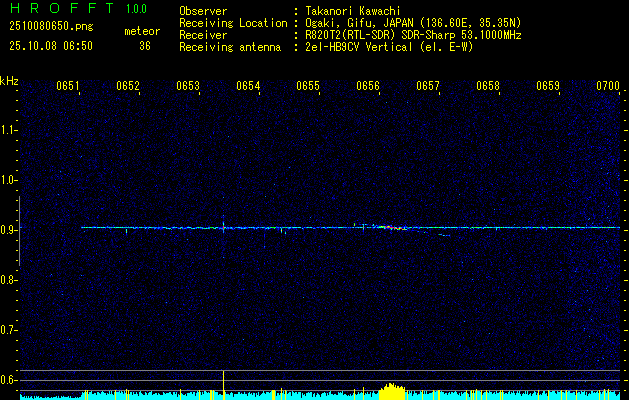The height and width of the screenshot is (400, 629).
Task: Click the yellow power peak near 0656
Action: coord(391,389)
